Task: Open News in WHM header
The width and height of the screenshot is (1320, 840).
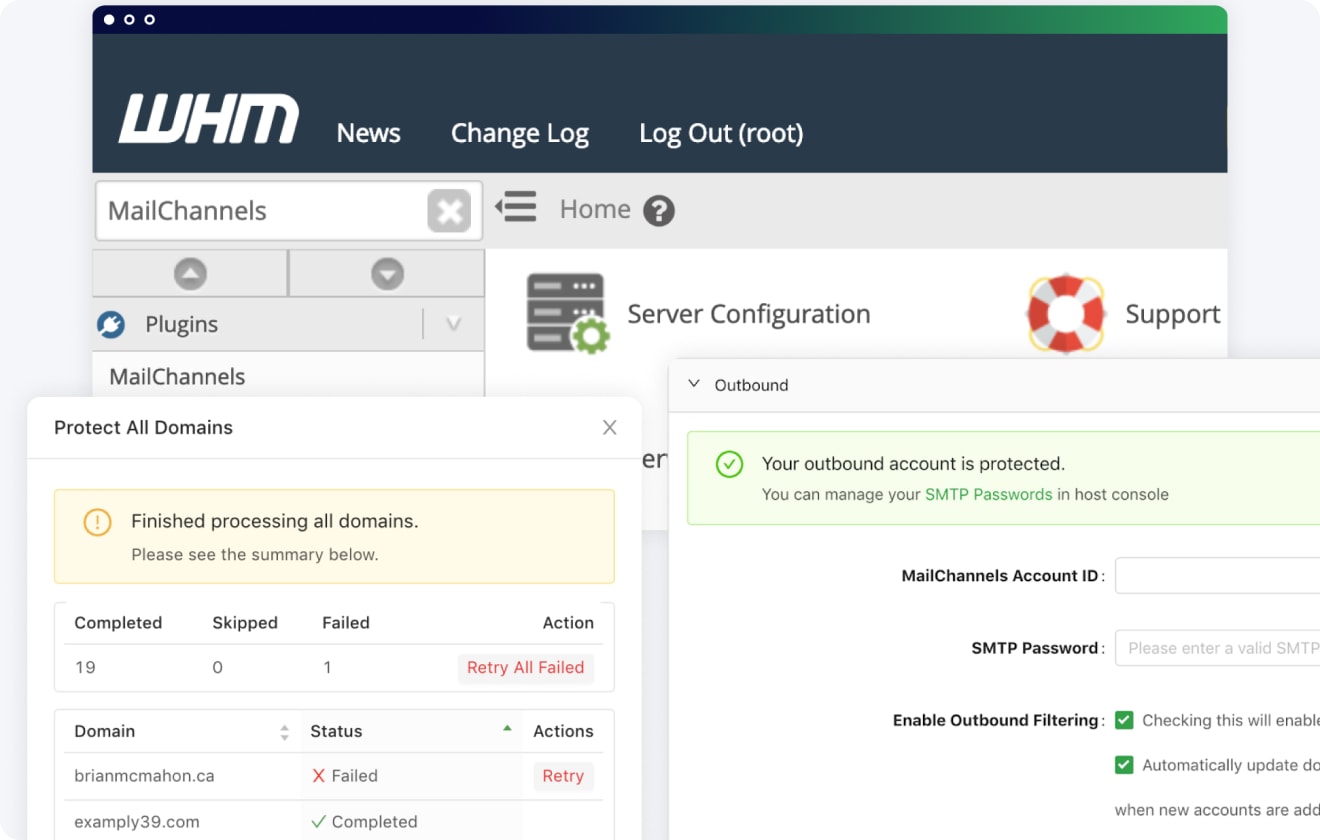Action: 368,133
